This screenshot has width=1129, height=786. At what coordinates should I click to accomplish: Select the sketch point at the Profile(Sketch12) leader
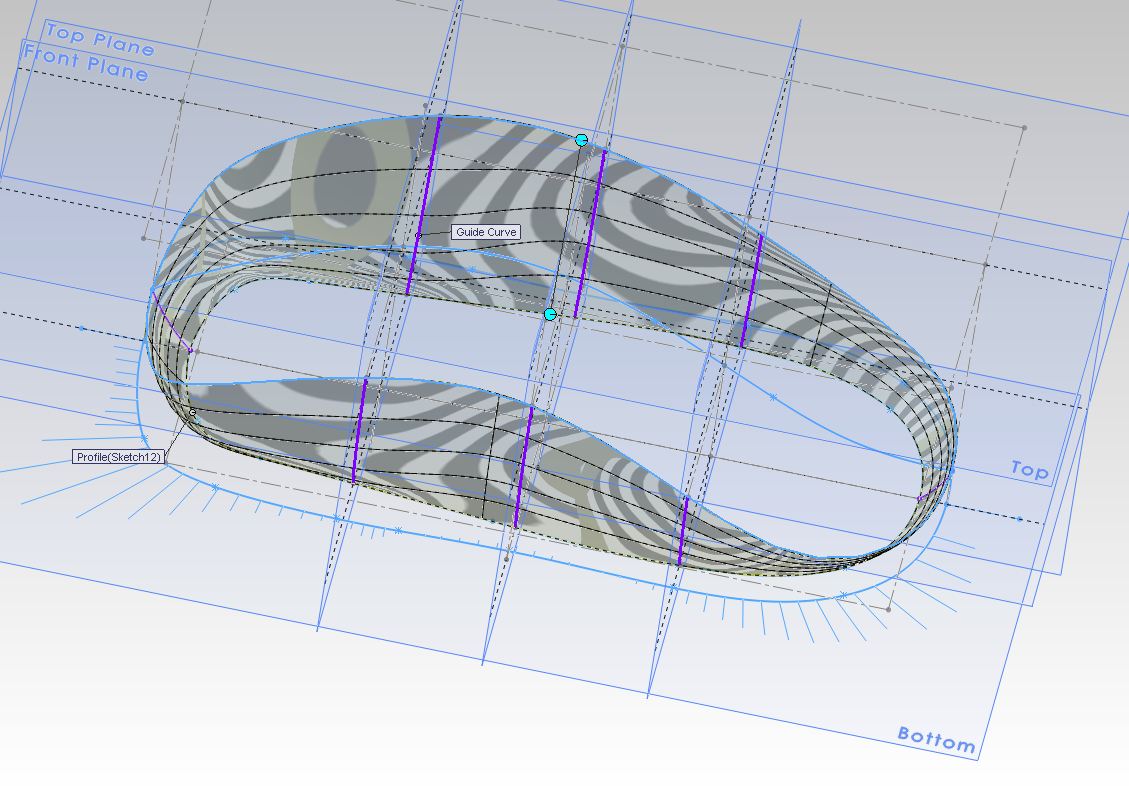click(x=191, y=412)
